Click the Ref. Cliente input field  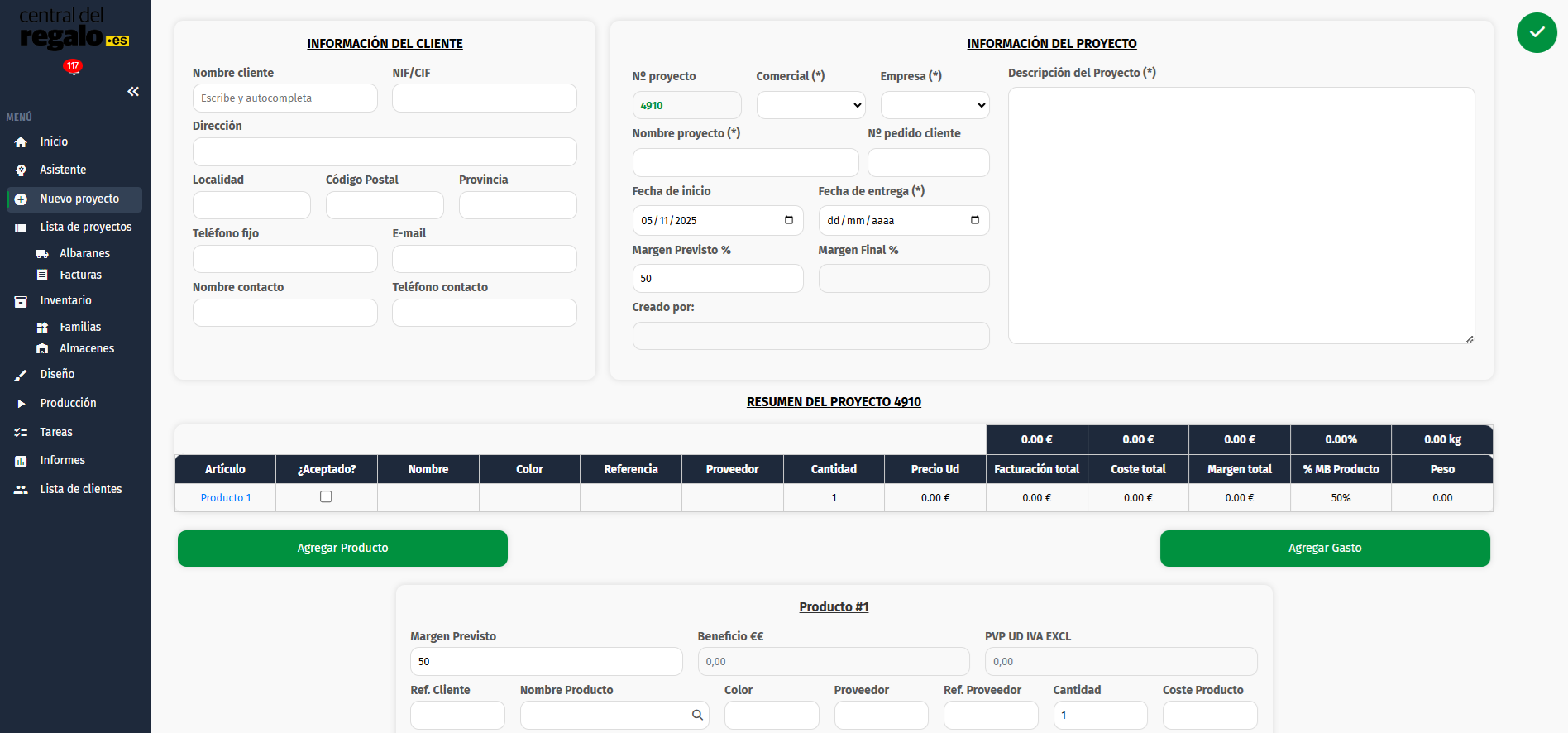pos(457,715)
